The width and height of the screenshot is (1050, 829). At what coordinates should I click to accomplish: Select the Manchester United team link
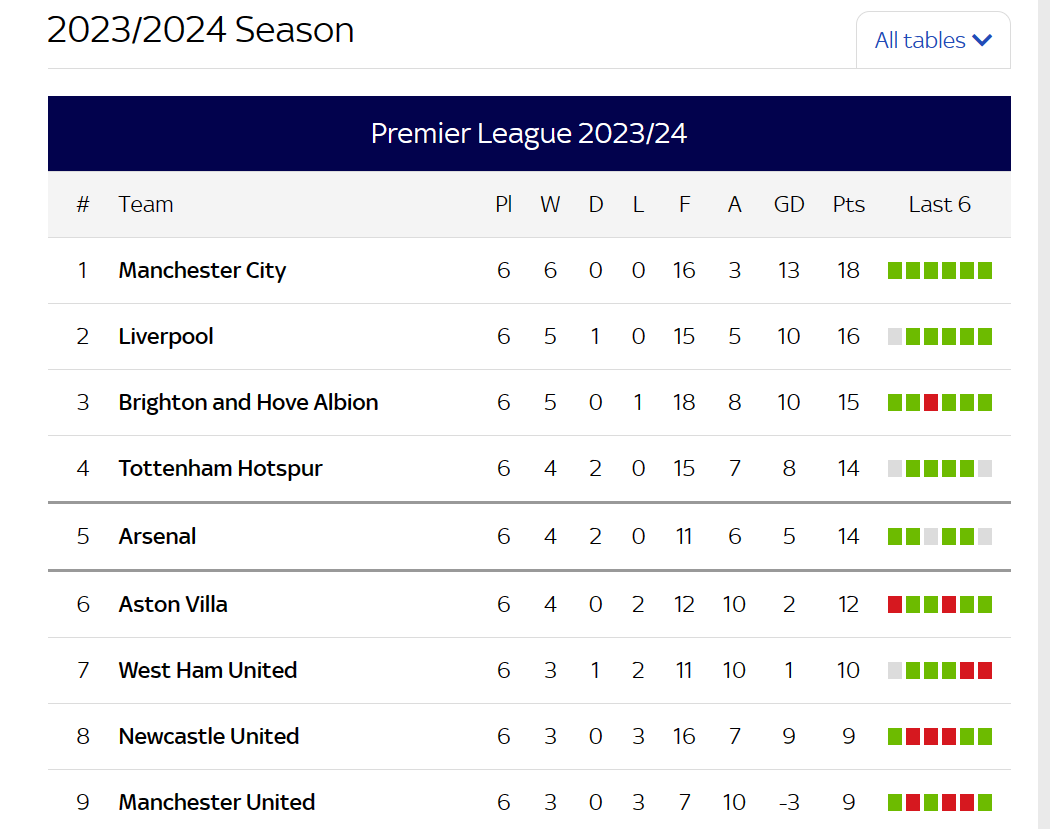coord(217,802)
